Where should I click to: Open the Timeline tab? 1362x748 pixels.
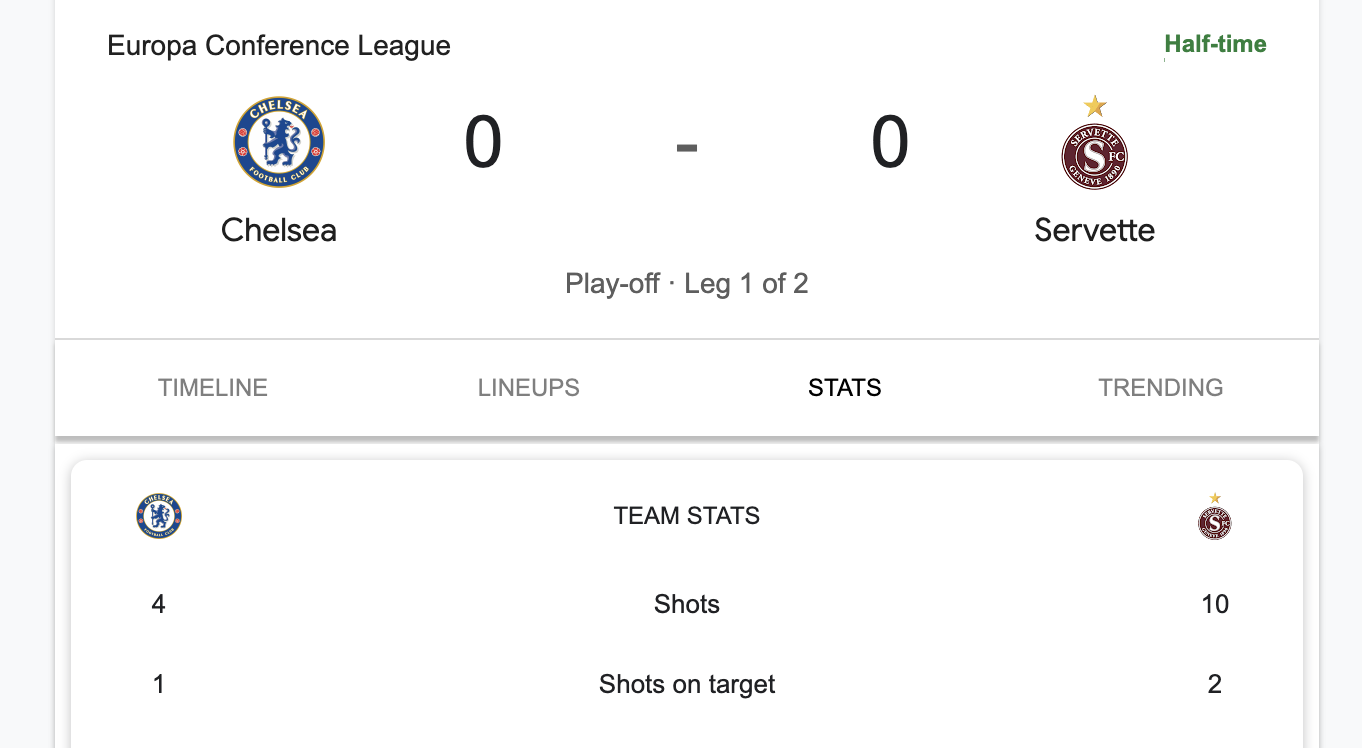(213, 388)
